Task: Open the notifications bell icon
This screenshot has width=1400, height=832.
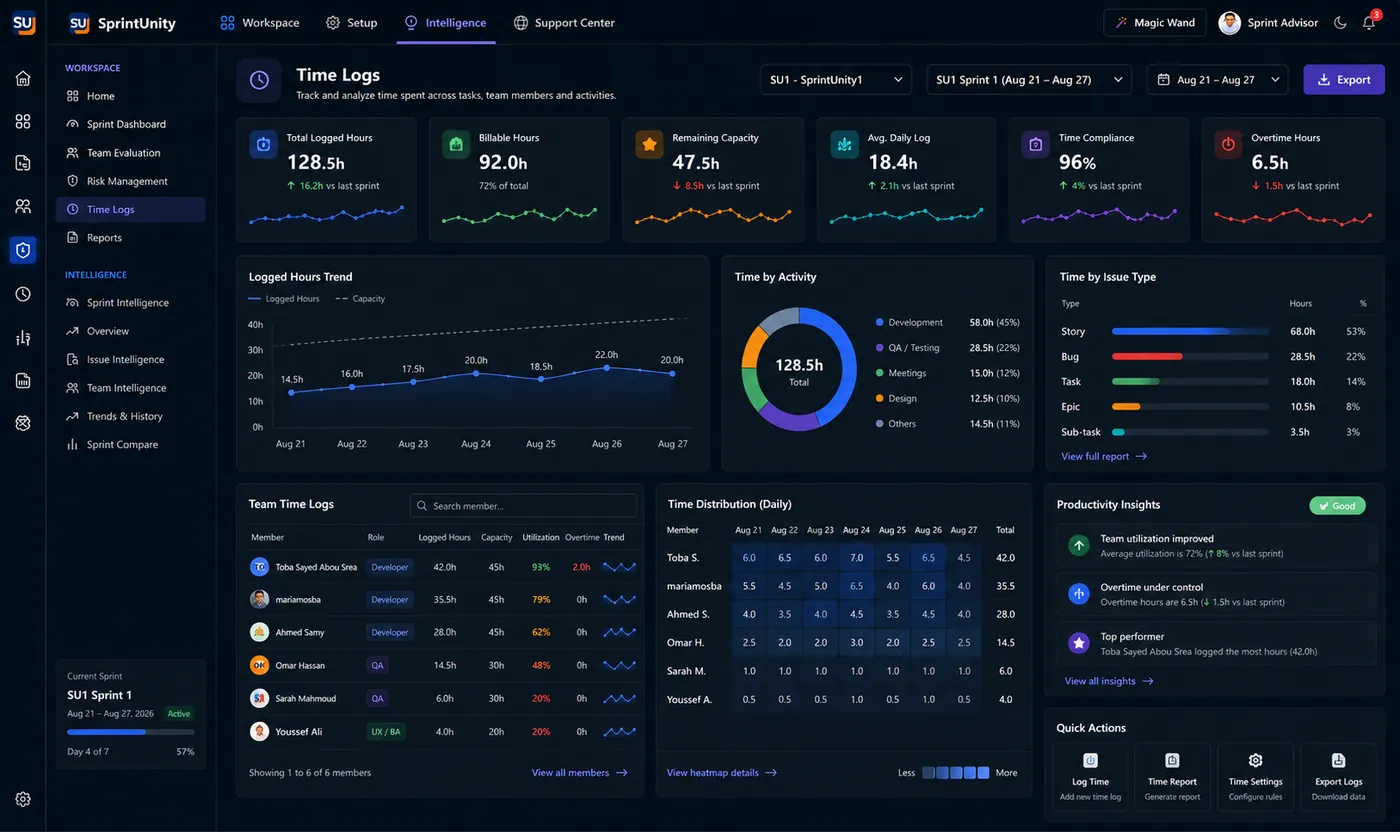Action: tap(1369, 23)
